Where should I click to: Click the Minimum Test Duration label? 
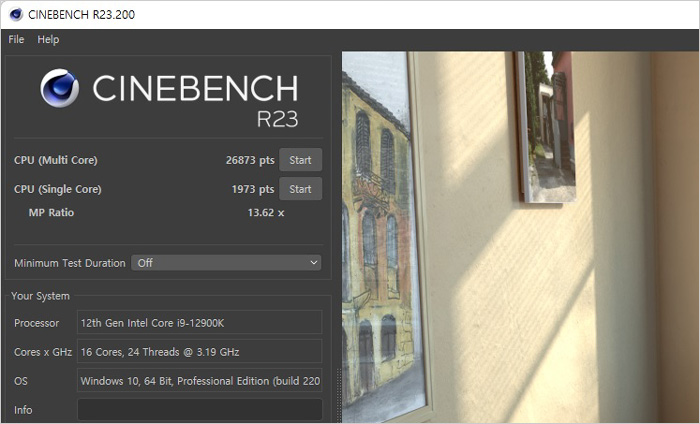point(70,263)
